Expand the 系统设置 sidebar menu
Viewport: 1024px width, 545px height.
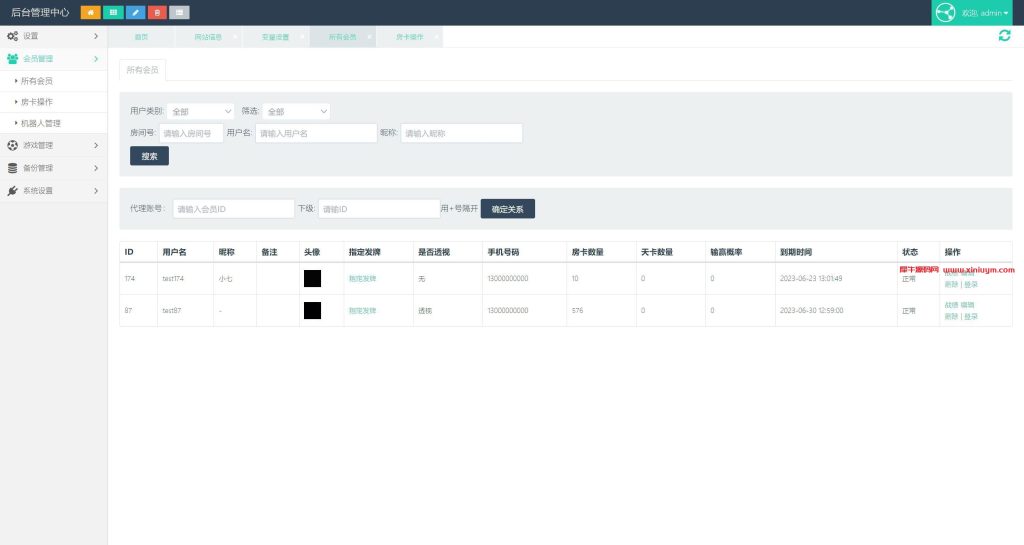coord(53,190)
